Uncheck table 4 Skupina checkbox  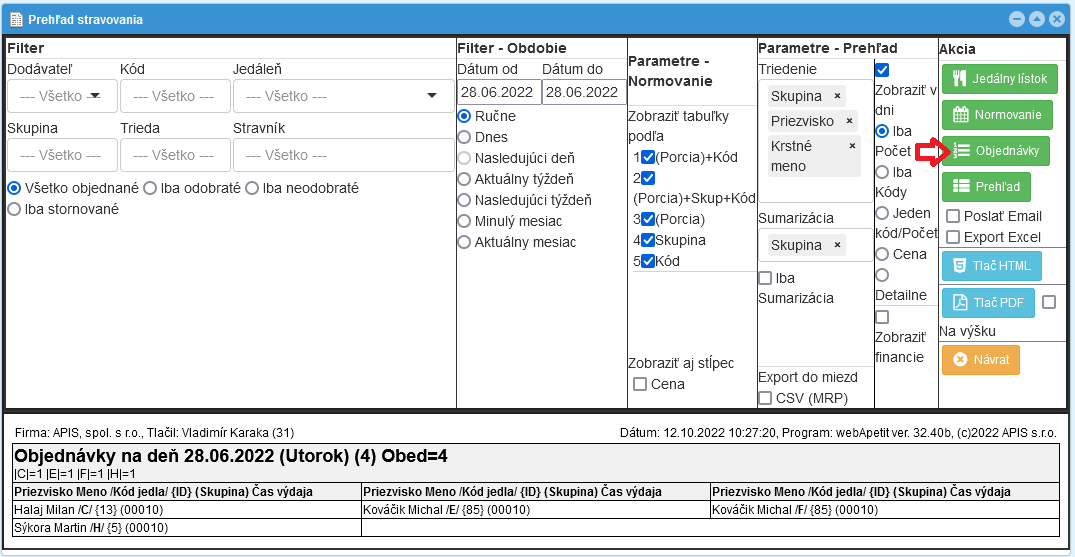pyautogui.click(x=647, y=240)
